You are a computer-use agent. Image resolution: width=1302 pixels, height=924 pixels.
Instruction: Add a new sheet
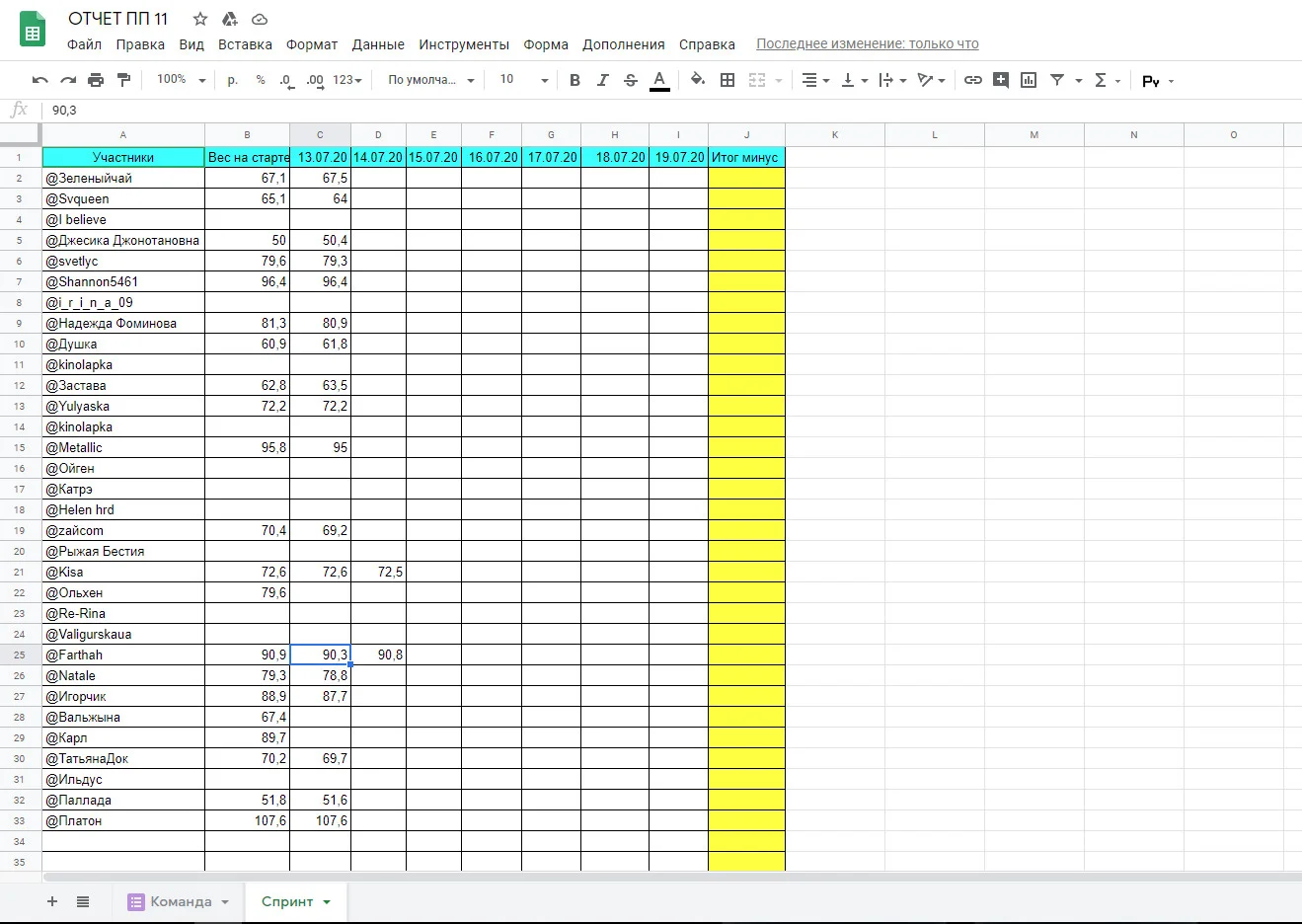[52, 901]
